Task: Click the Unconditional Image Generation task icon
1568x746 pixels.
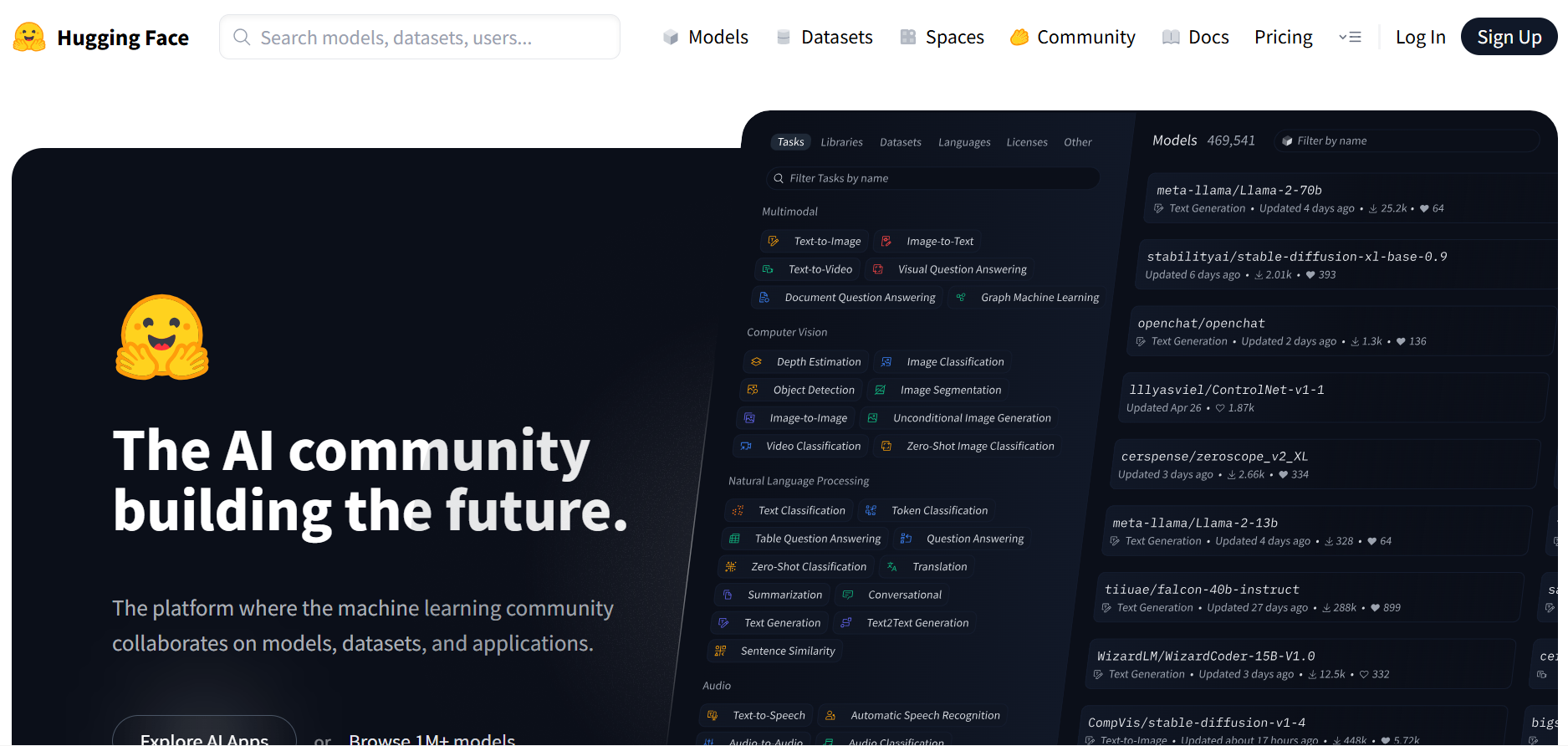Action: coord(872,417)
